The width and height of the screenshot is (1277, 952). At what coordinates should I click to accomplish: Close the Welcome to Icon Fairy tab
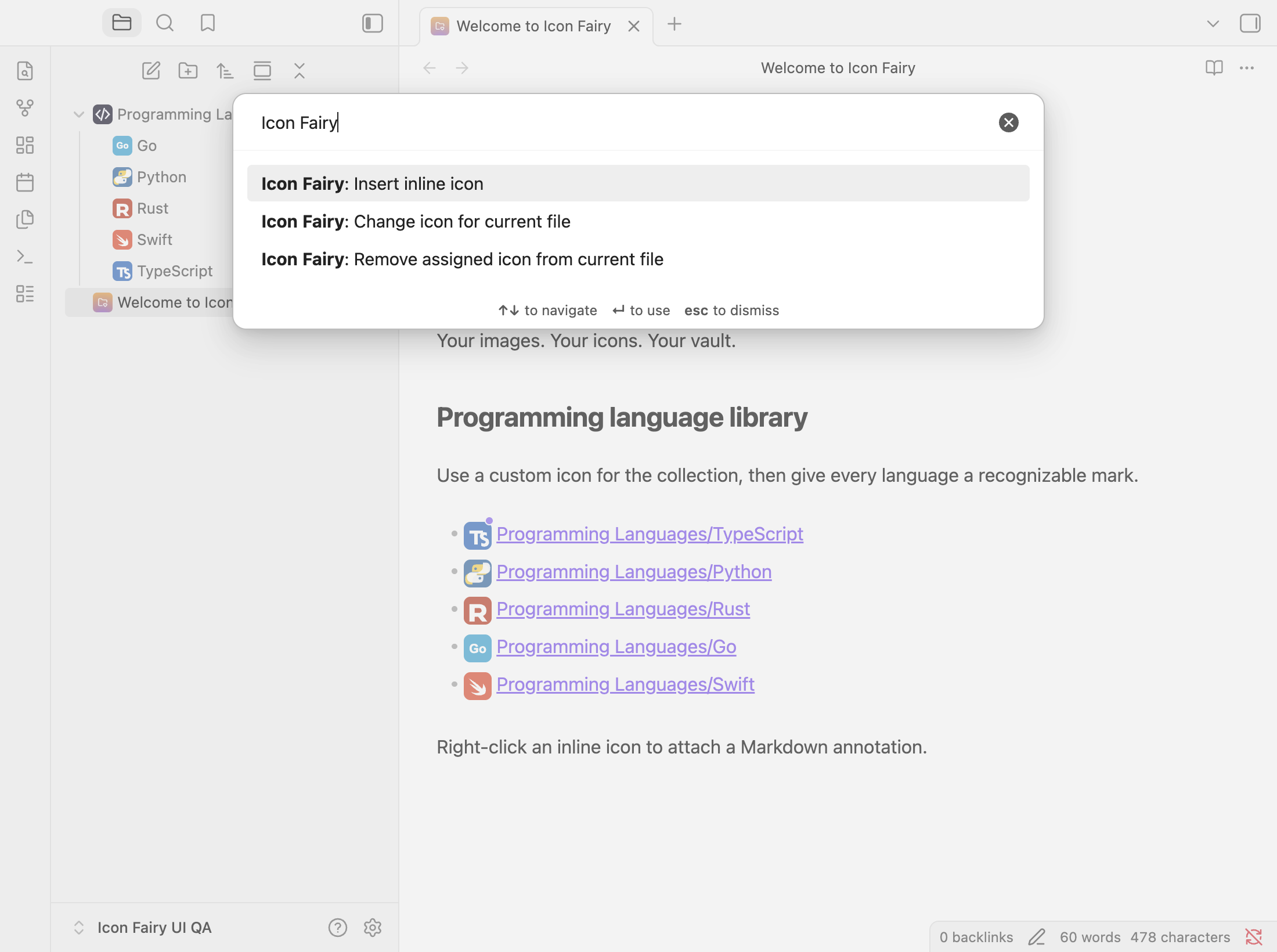click(x=634, y=26)
